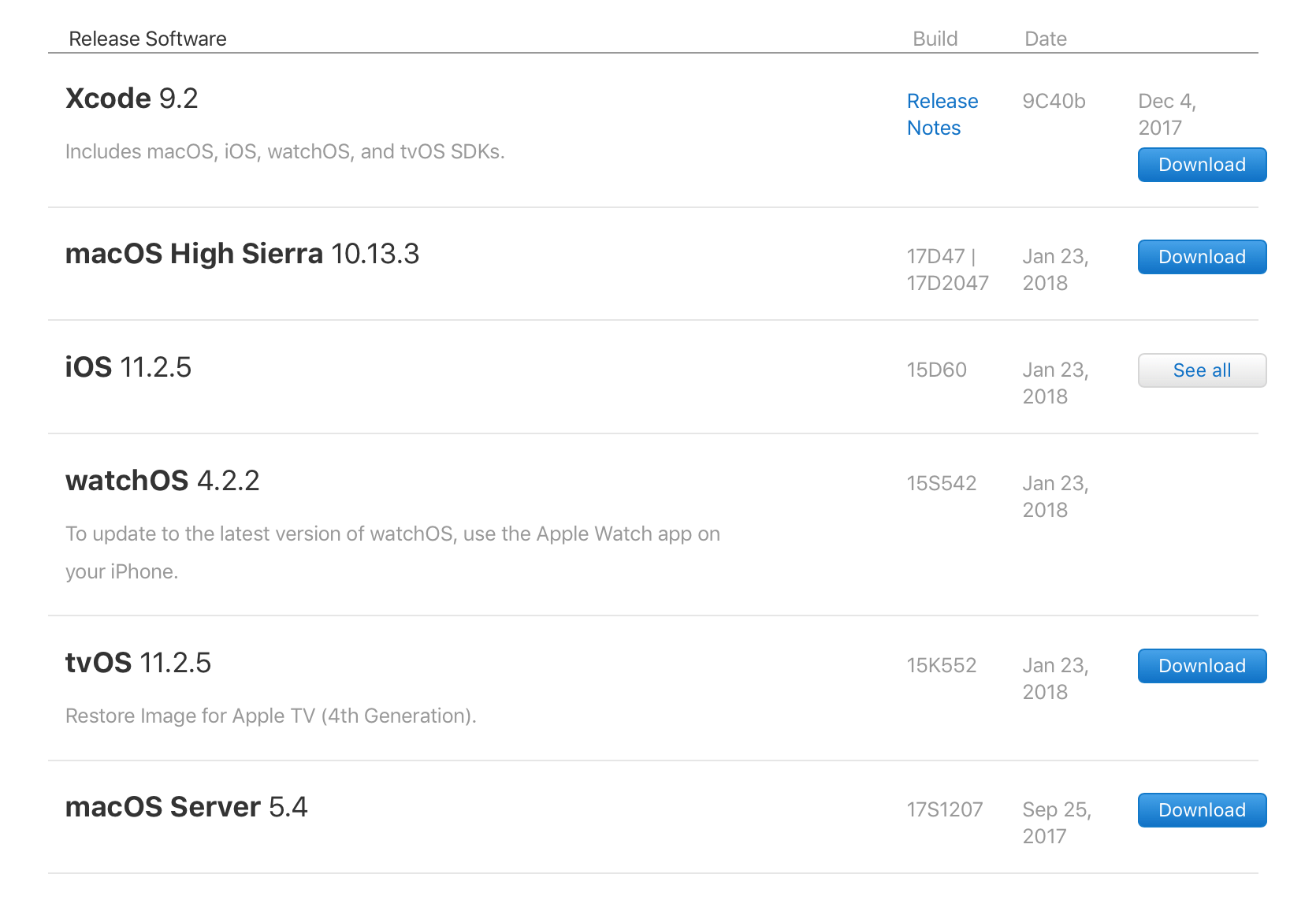Click the Build column header
Screen dimensions: 1316x900
[935, 39]
